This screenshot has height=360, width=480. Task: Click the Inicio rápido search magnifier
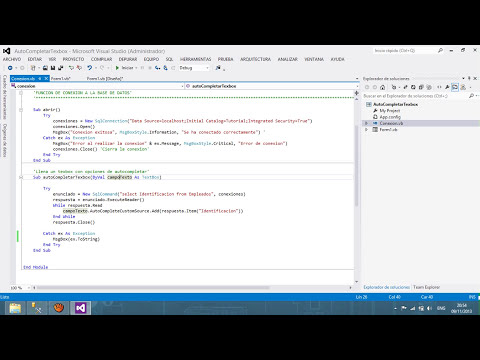pos(440,51)
